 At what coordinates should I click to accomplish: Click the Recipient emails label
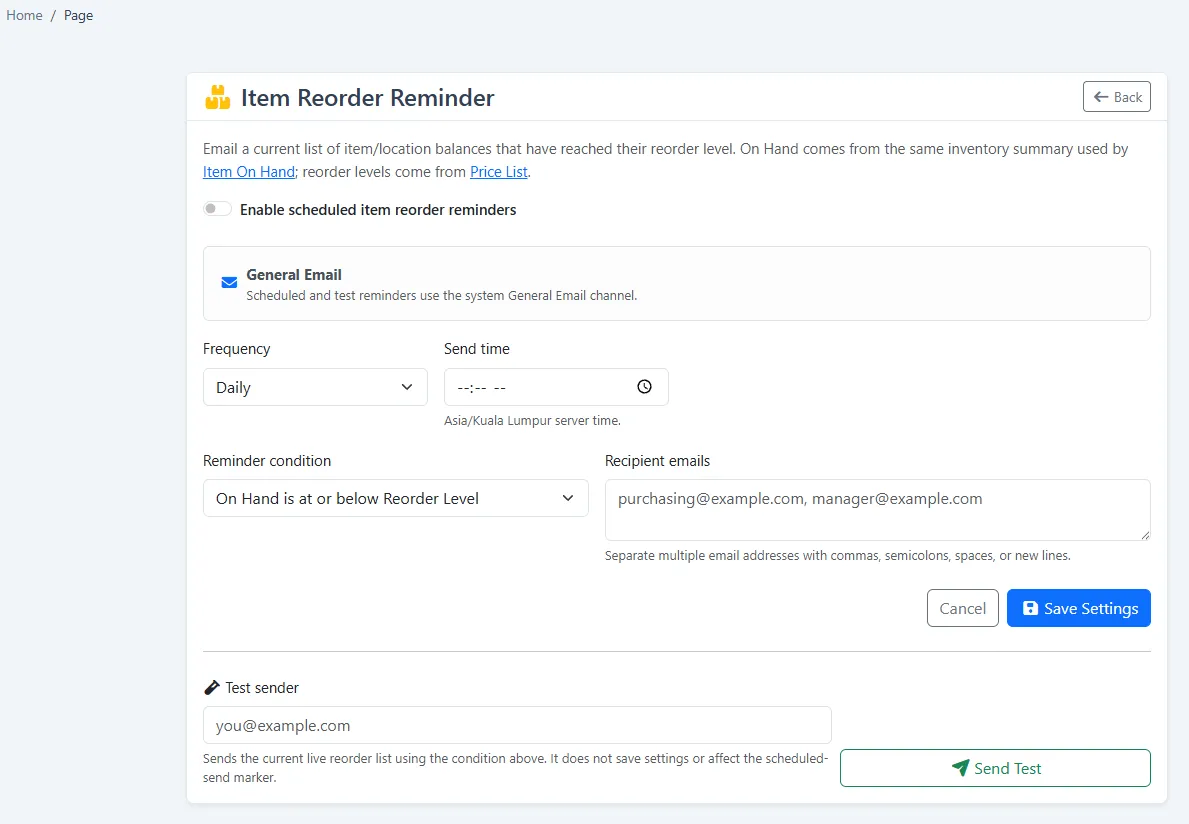[657, 461]
